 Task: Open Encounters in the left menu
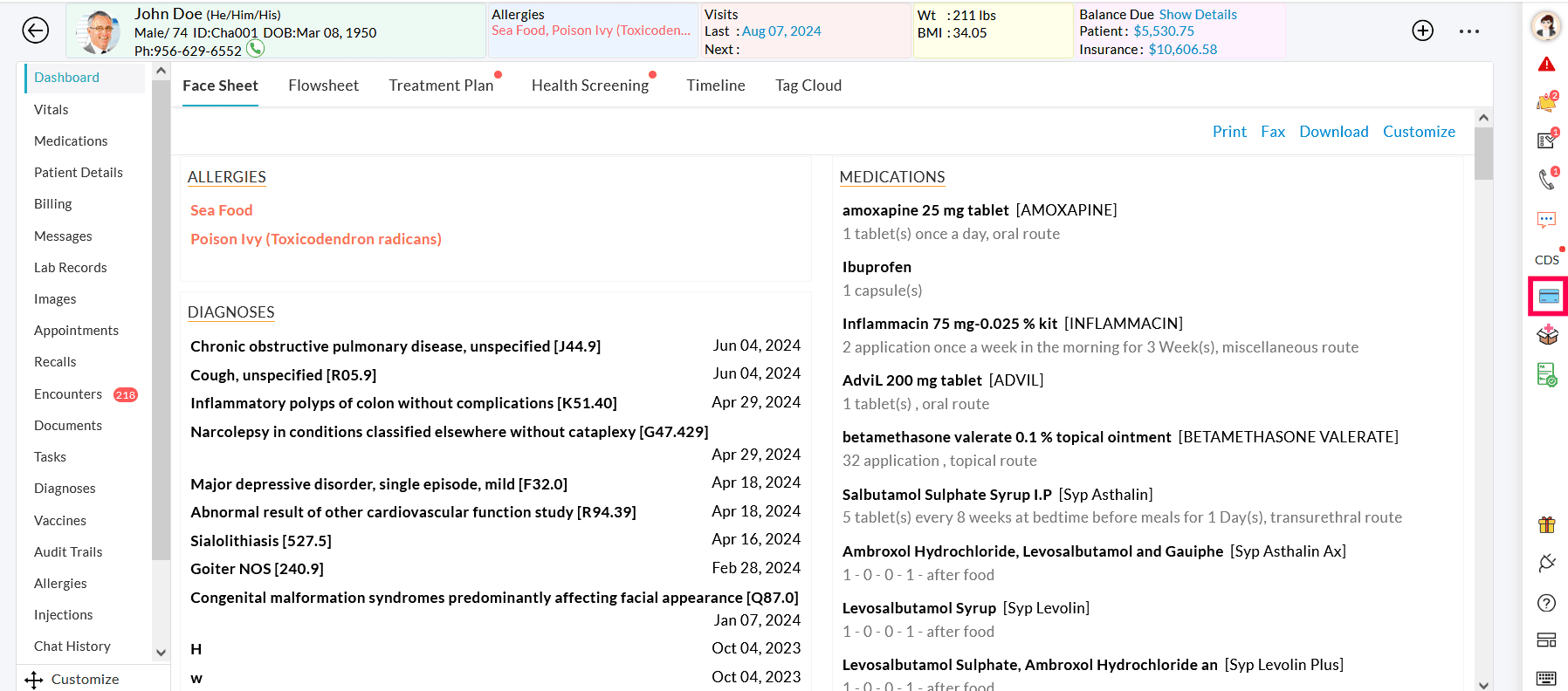(68, 394)
